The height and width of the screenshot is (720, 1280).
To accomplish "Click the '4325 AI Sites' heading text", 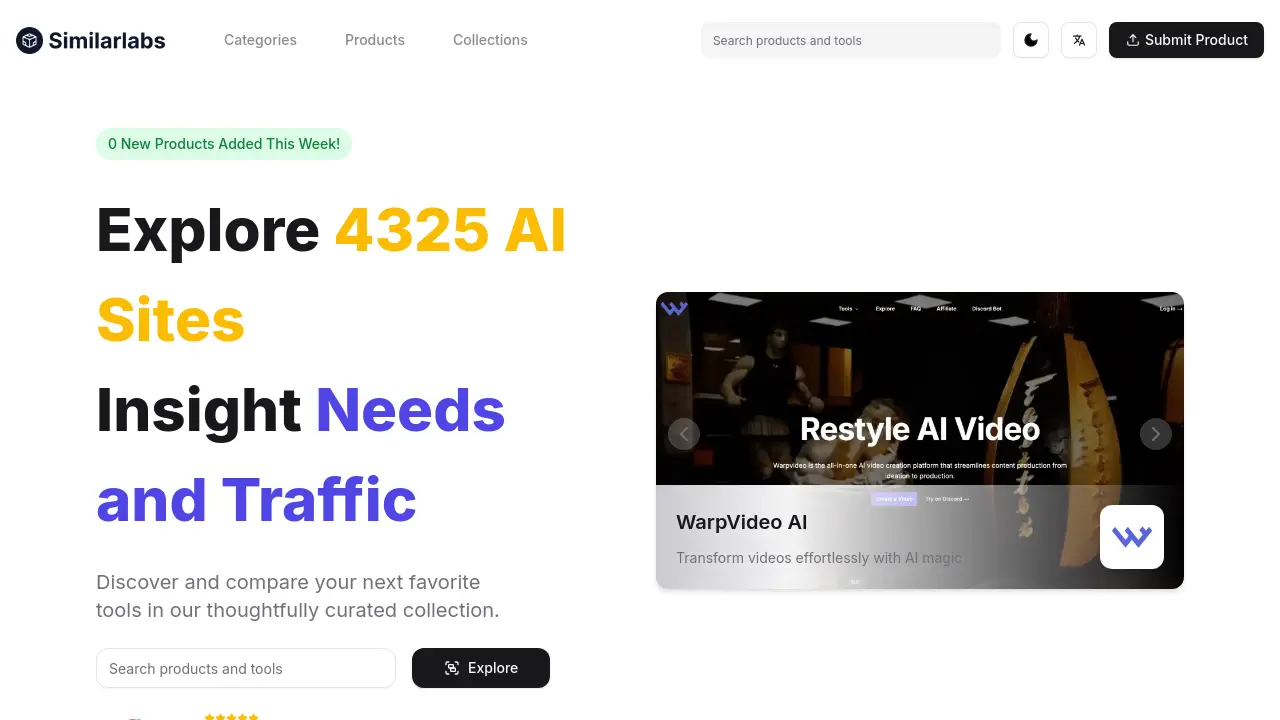I will [332, 275].
